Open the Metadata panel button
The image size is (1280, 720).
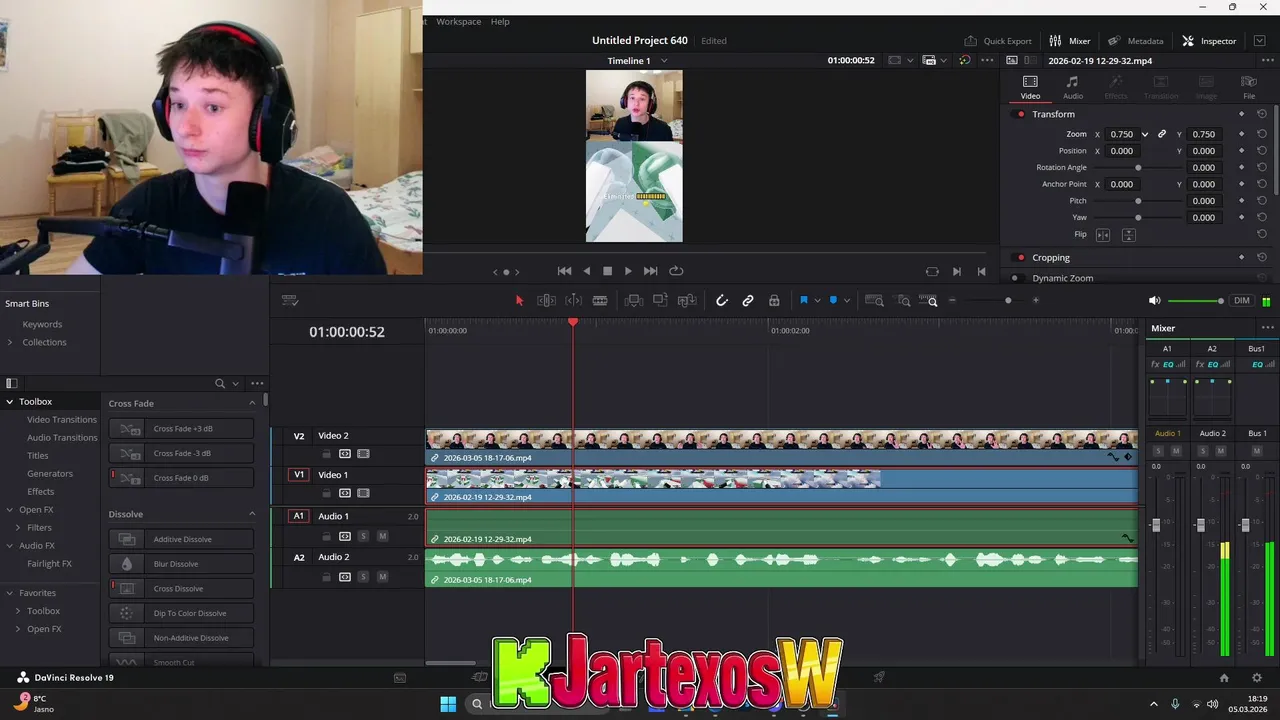tap(1136, 41)
